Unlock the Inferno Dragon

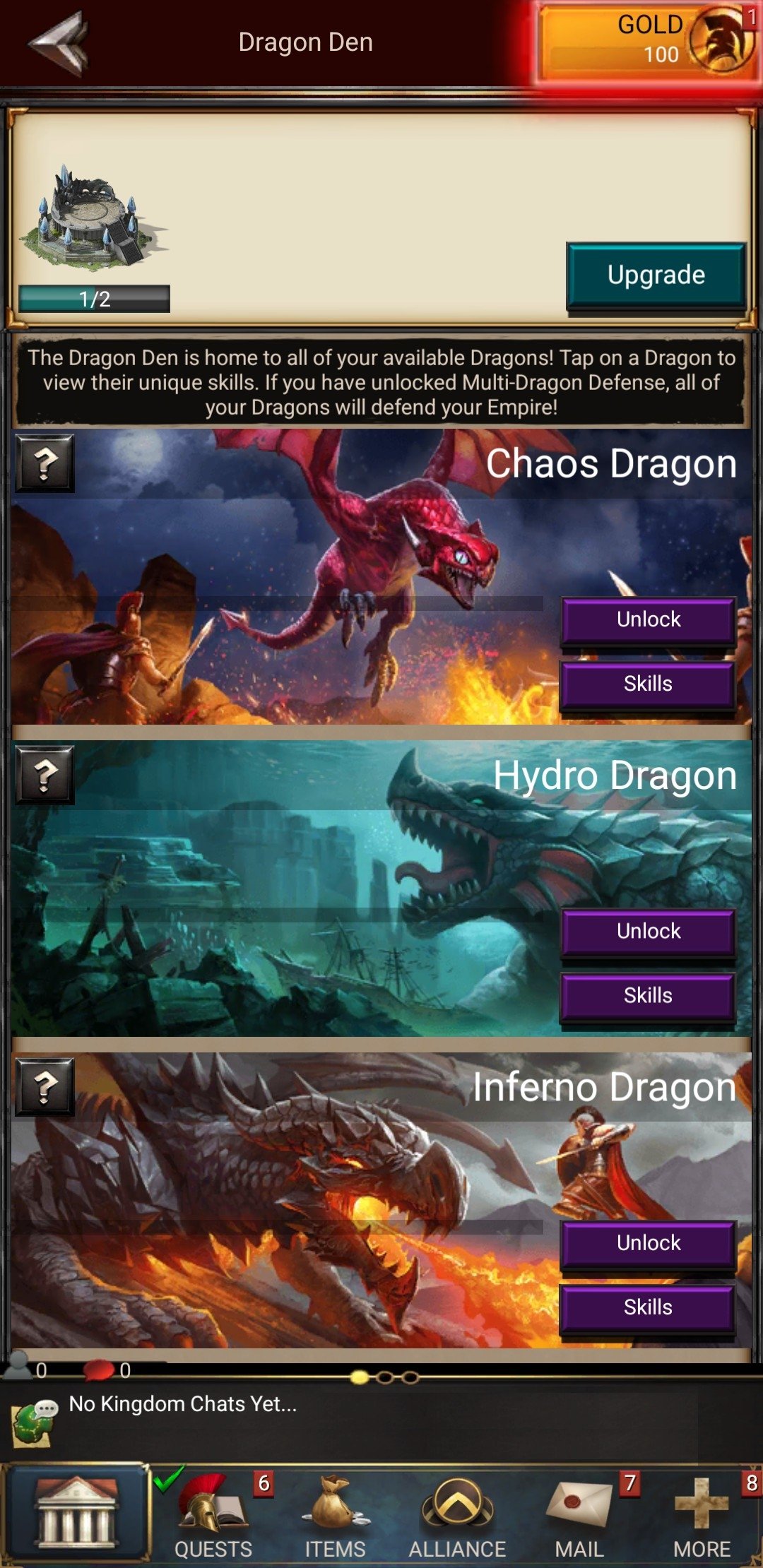coord(649,1243)
